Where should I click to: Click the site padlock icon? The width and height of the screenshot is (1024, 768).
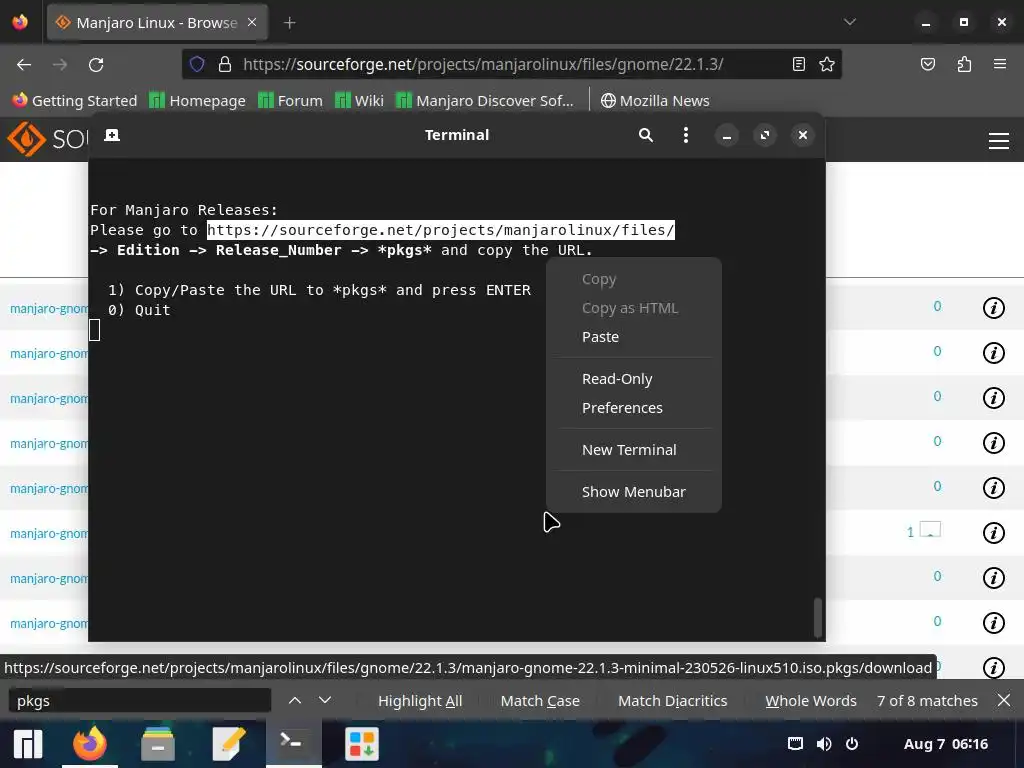225,64
